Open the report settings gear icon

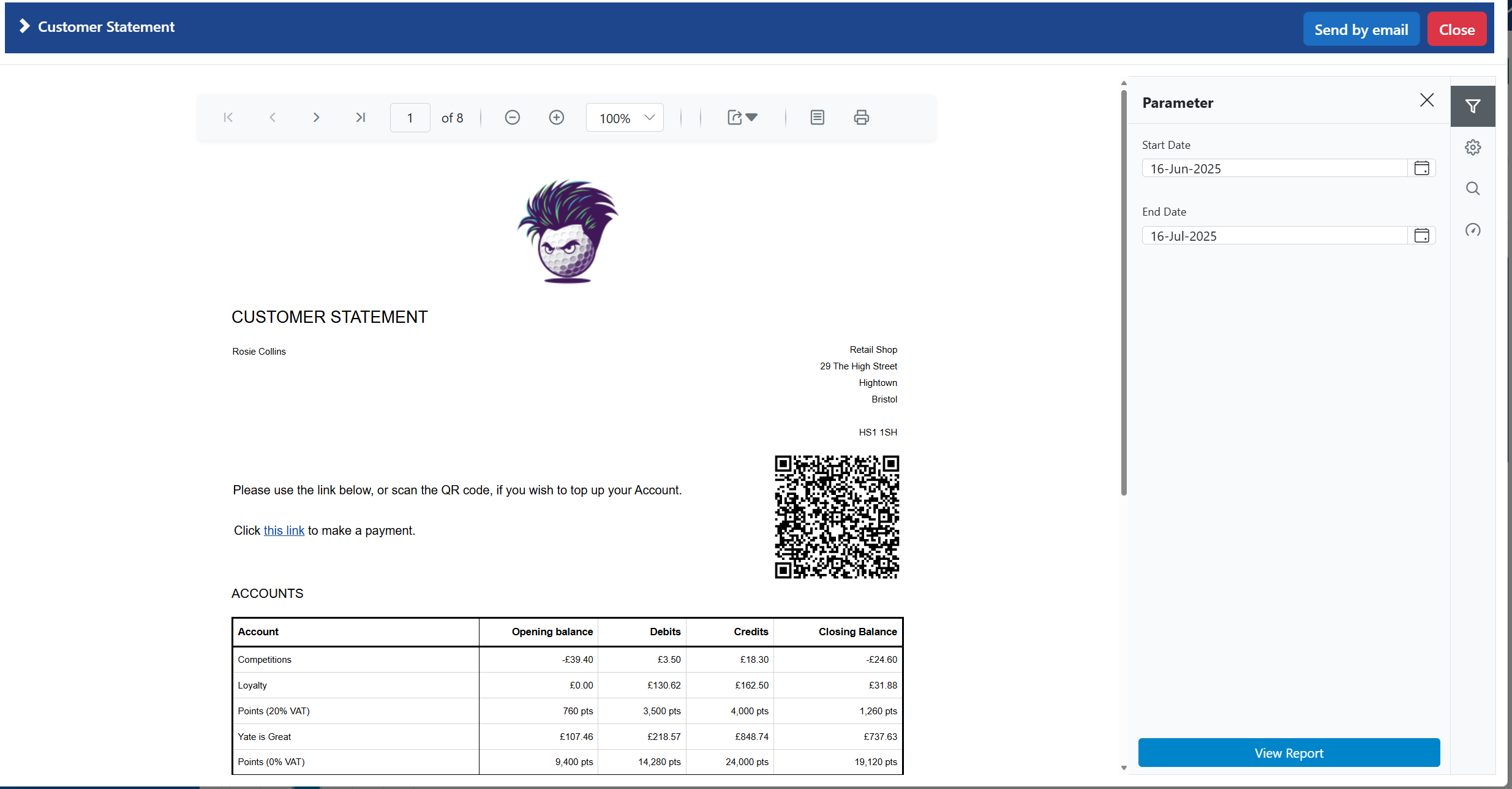point(1473,148)
